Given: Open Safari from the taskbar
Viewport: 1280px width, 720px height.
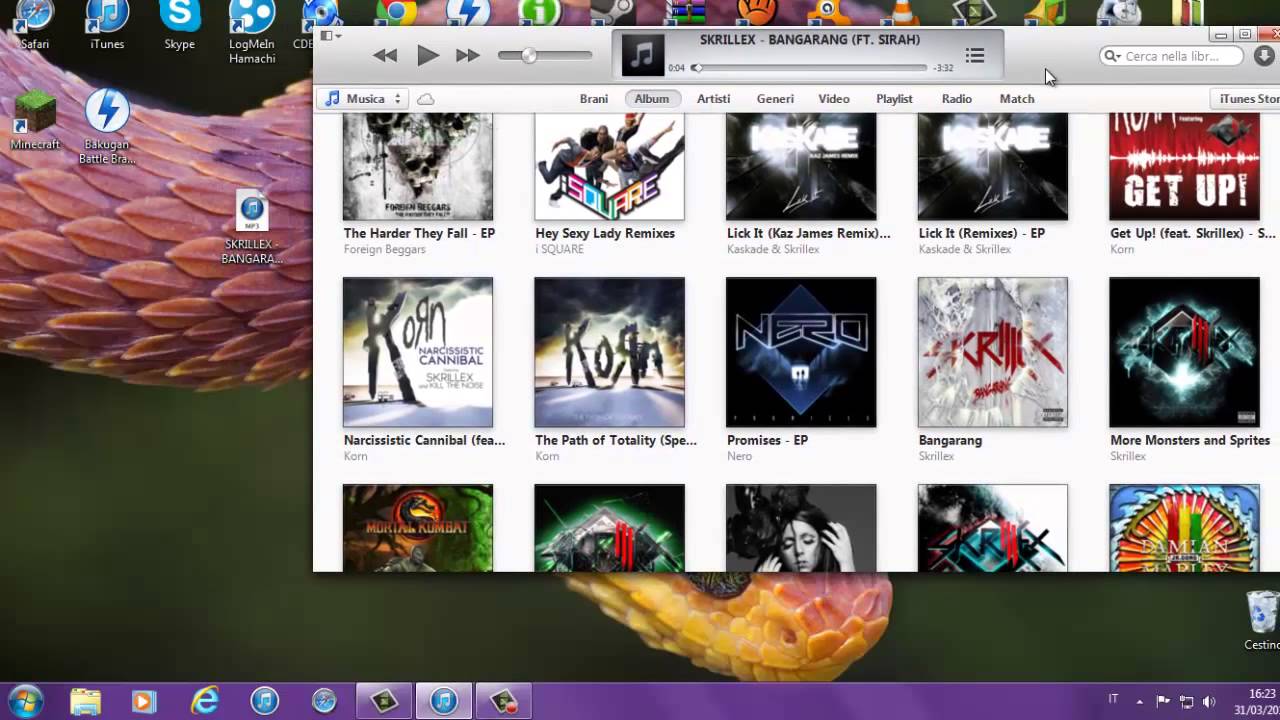Looking at the screenshot, I should tap(324, 701).
